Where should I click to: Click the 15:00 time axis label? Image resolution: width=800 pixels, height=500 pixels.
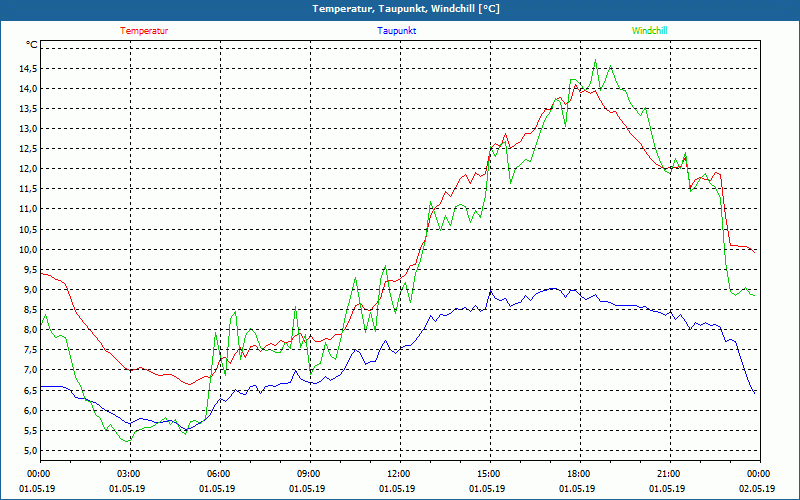(x=490, y=474)
